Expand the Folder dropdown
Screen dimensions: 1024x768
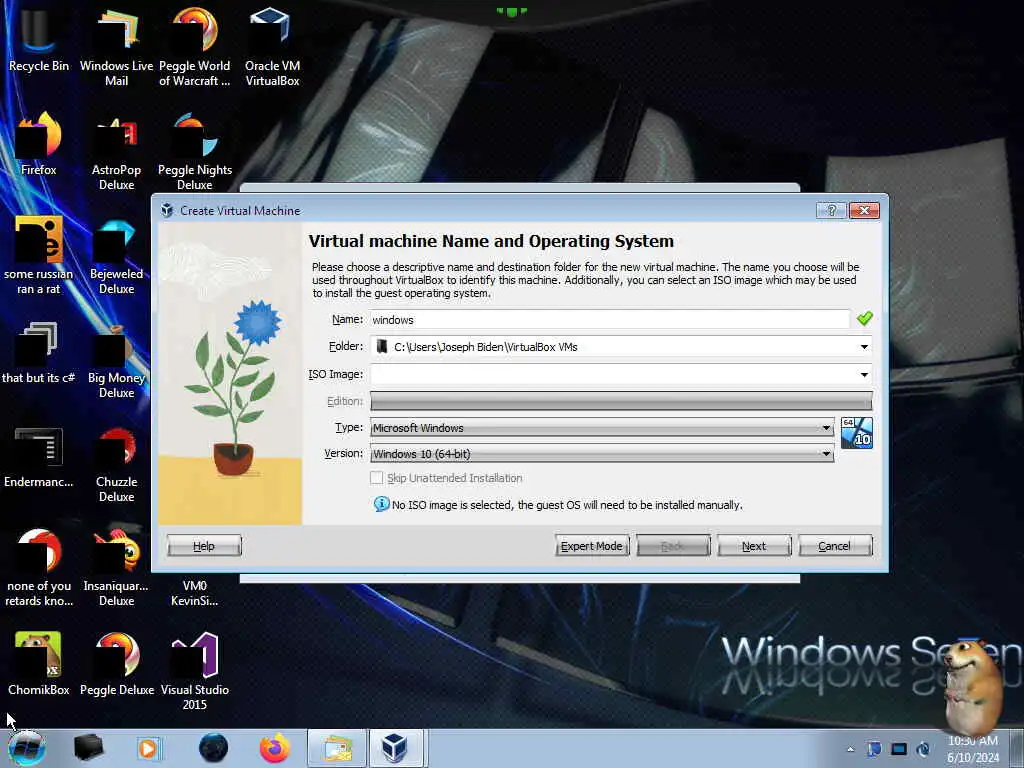tap(864, 347)
